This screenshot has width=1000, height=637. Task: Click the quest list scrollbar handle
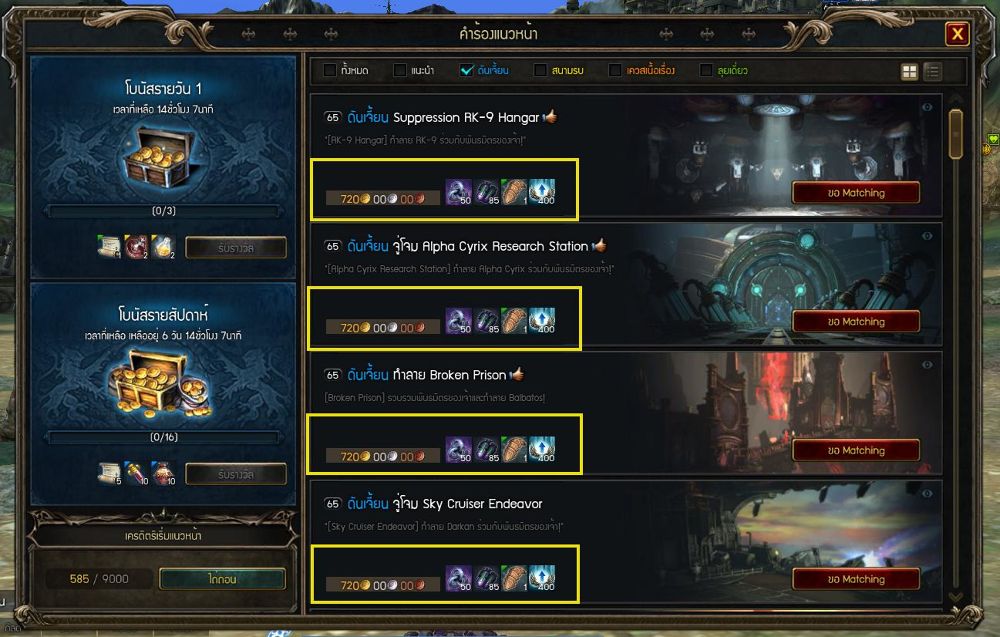955,134
